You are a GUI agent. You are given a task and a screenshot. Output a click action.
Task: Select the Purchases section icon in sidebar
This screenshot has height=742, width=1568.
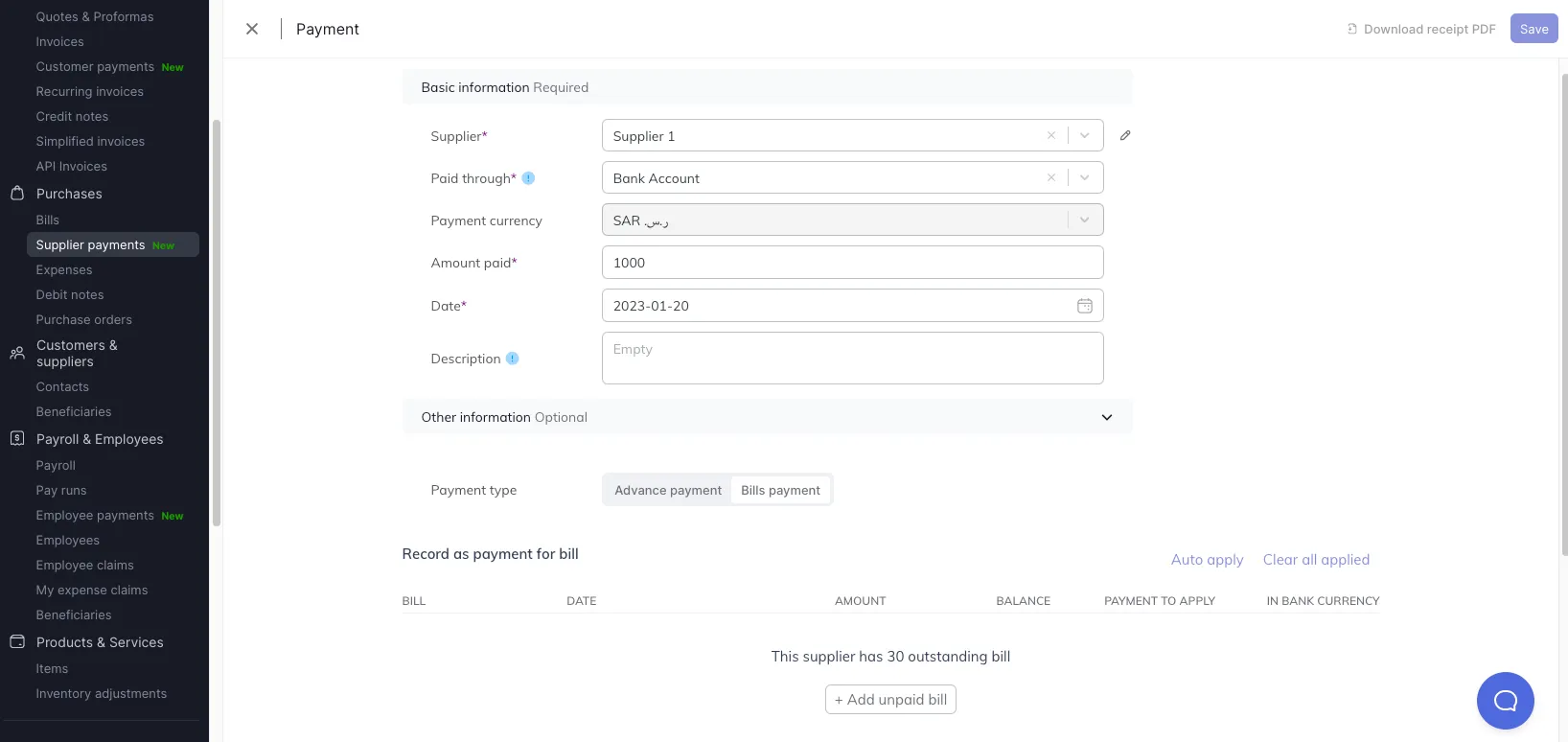click(x=17, y=194)
